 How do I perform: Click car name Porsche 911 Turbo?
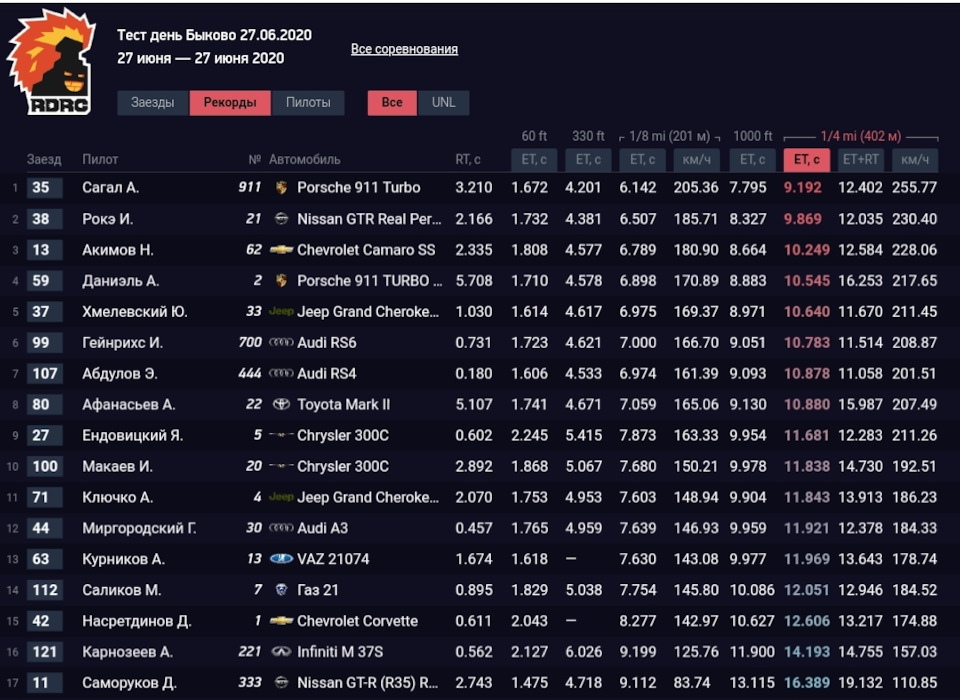[x=359, y=187]
